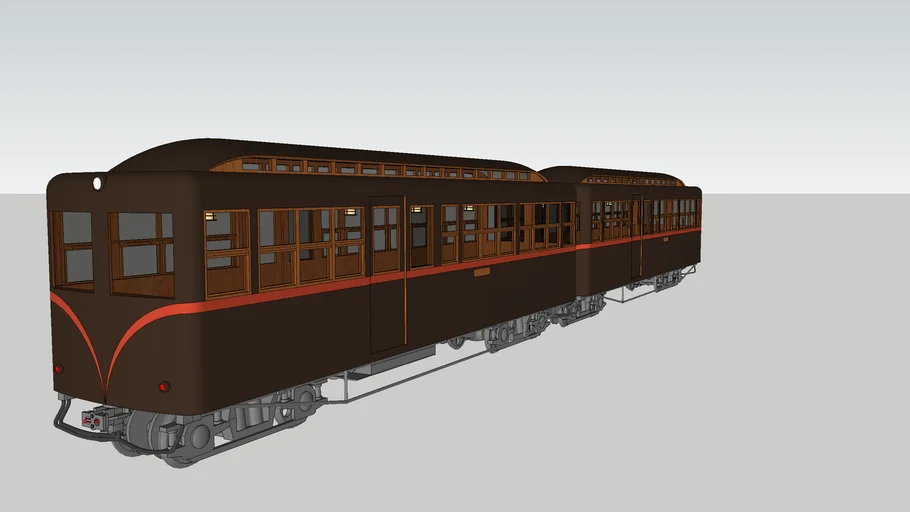Click the gray brake hose beside the coupler
The height and width of the screenshot is (512, 910).
click(61, 417)
